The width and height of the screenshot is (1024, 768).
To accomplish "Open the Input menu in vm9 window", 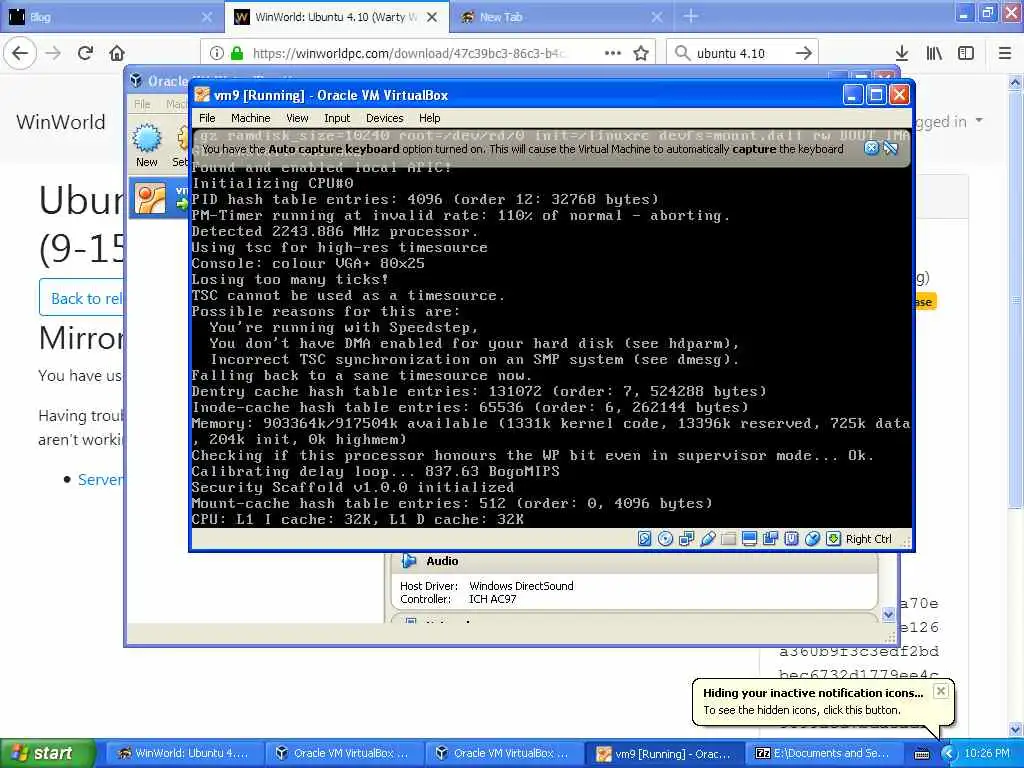I will (x=337, y=118).
